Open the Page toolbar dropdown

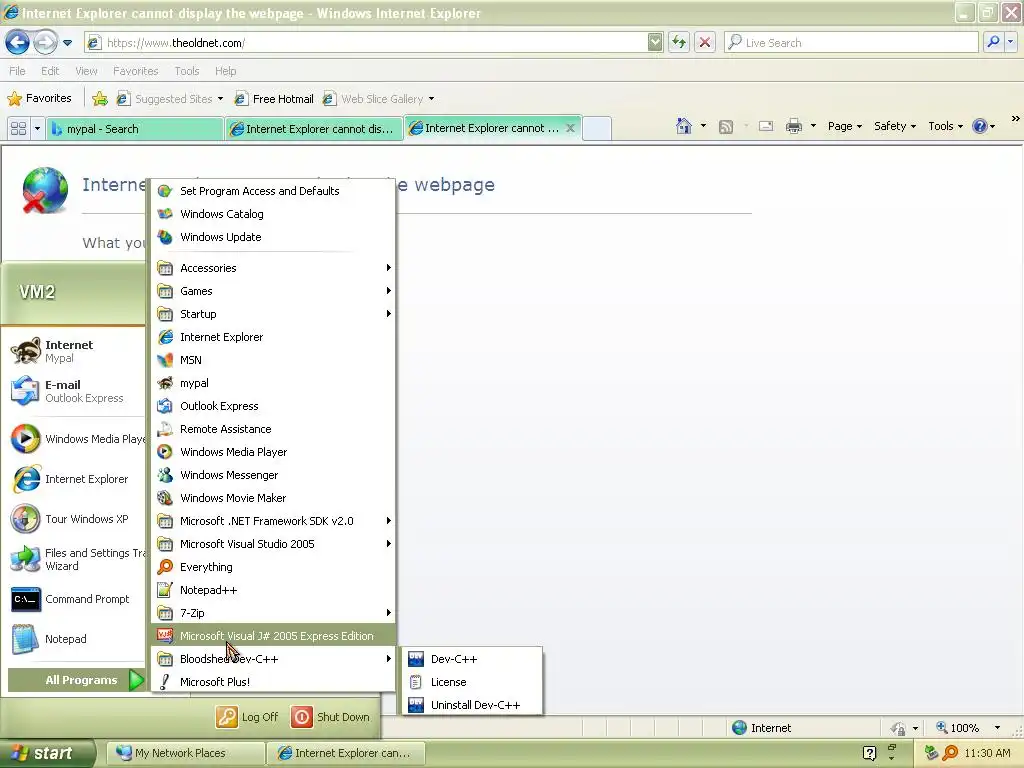click(844, 126)
